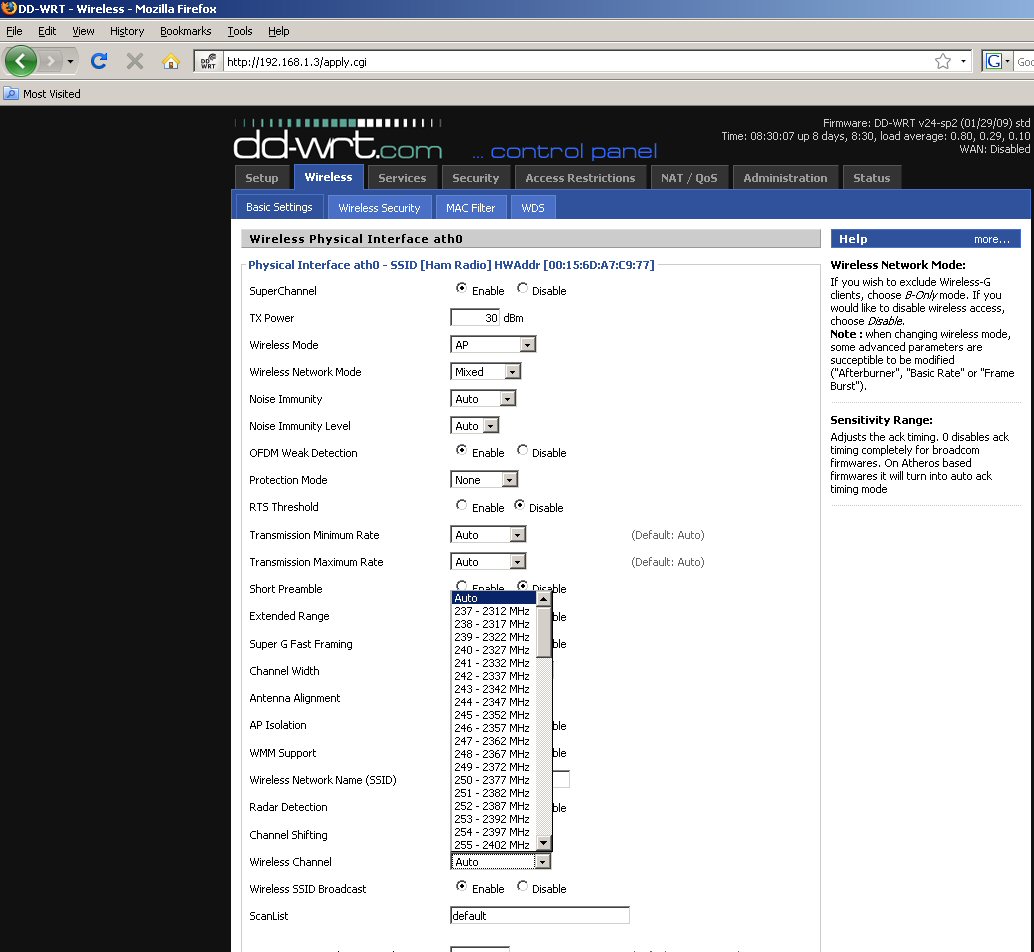Collapse the Wireless Channel dropdown arrow
Viewport: 1034px width, 952px height.
tap(543, 862)
